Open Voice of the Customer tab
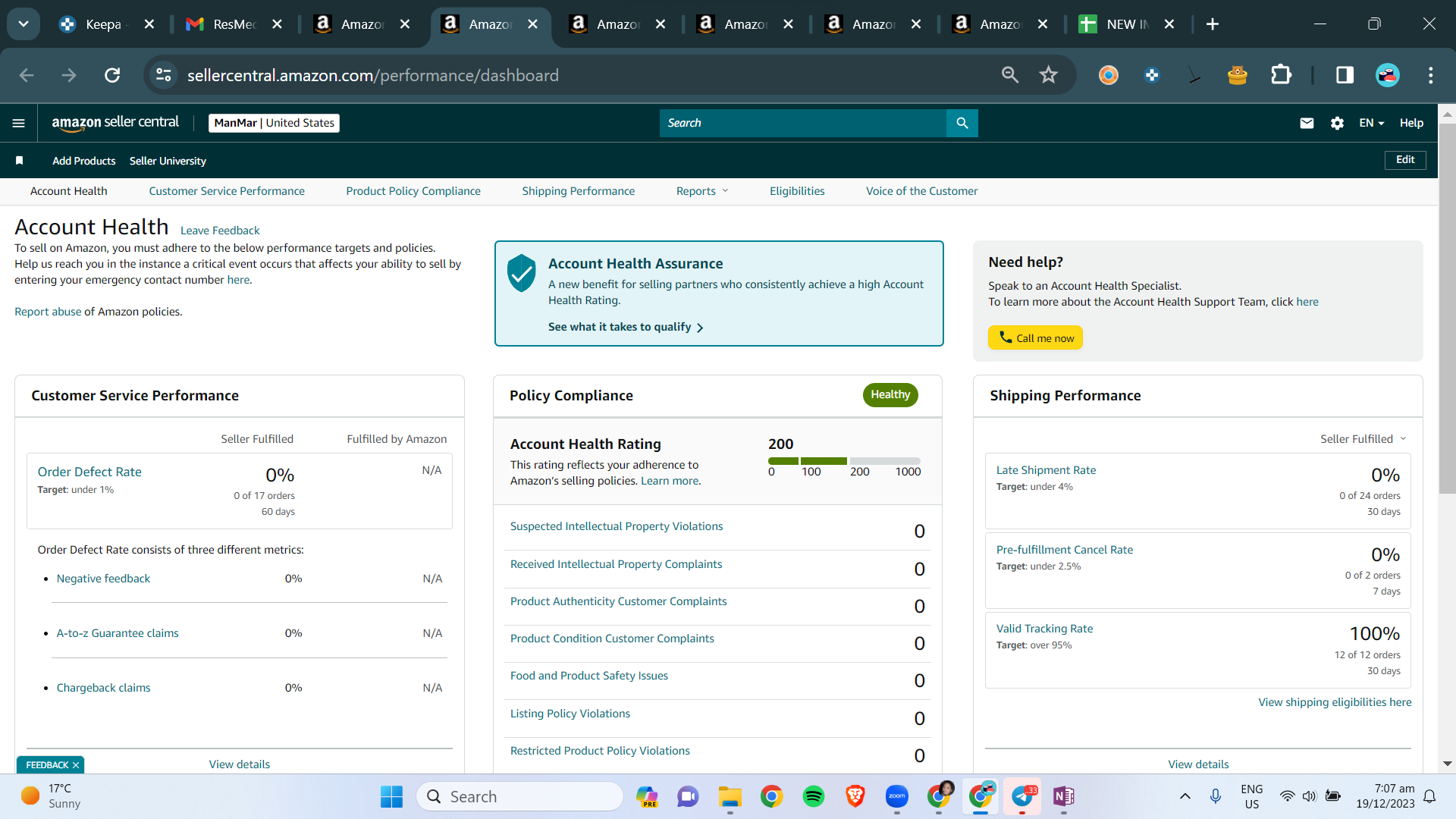1456x819 pixels. 922,191
